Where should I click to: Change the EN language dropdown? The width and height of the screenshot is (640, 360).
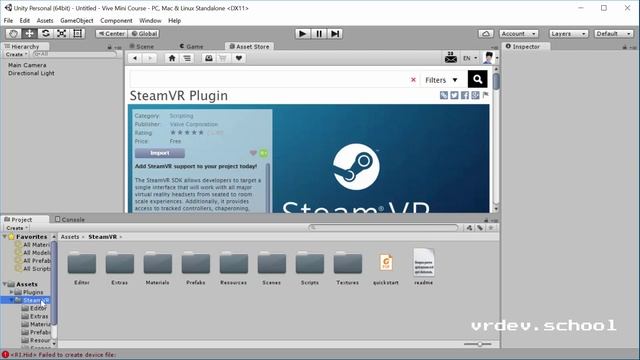[x=470, y=58]
